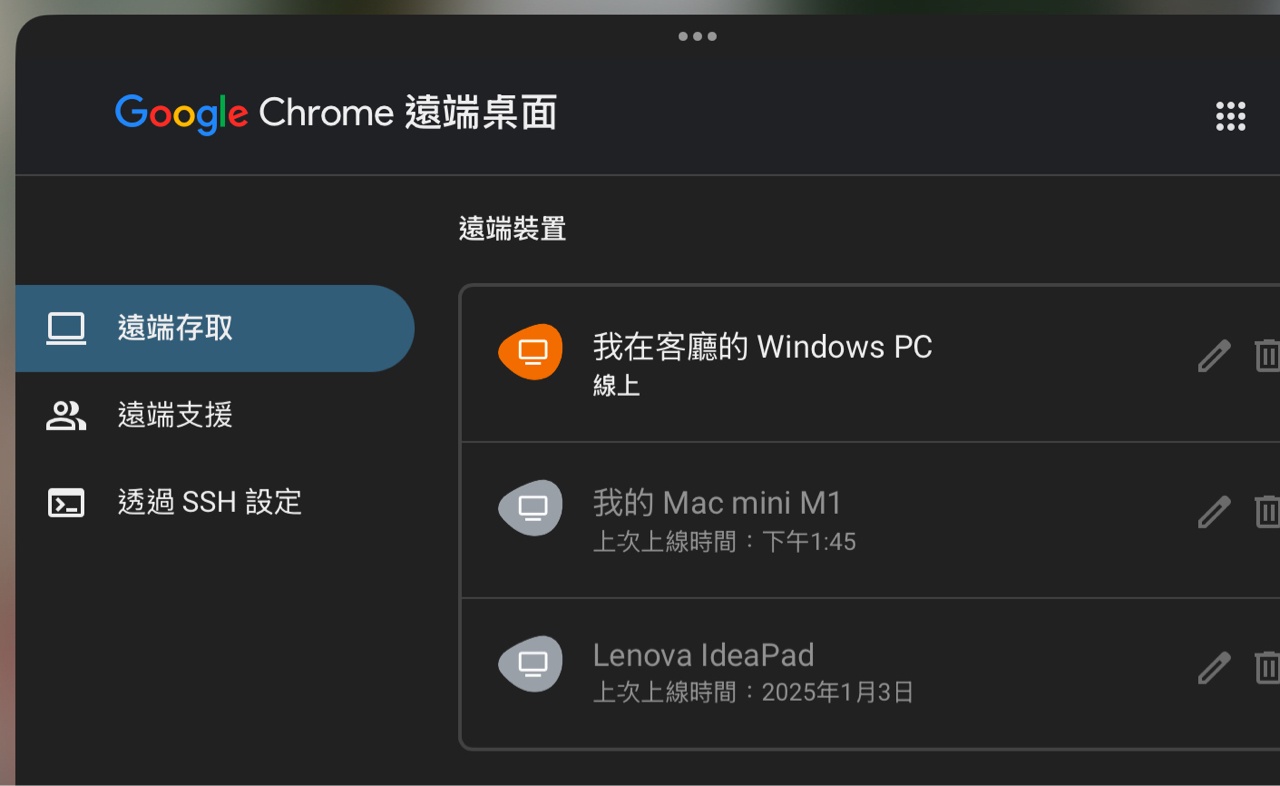This screenshot has height=786, width=1280.
Task: Open the 透過 SSH 設定 sidebar item
Action: tap(209, 502)
